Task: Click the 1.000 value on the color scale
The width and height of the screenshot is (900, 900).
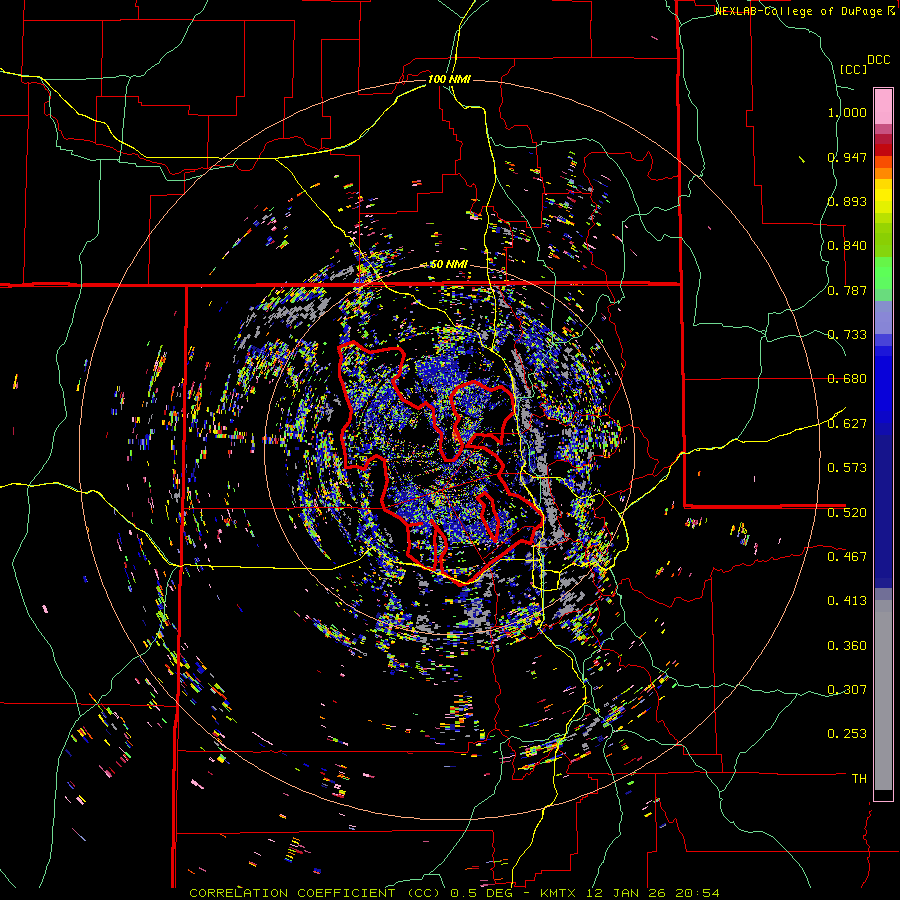Action: pyautogui.click(x=847, y=112)
